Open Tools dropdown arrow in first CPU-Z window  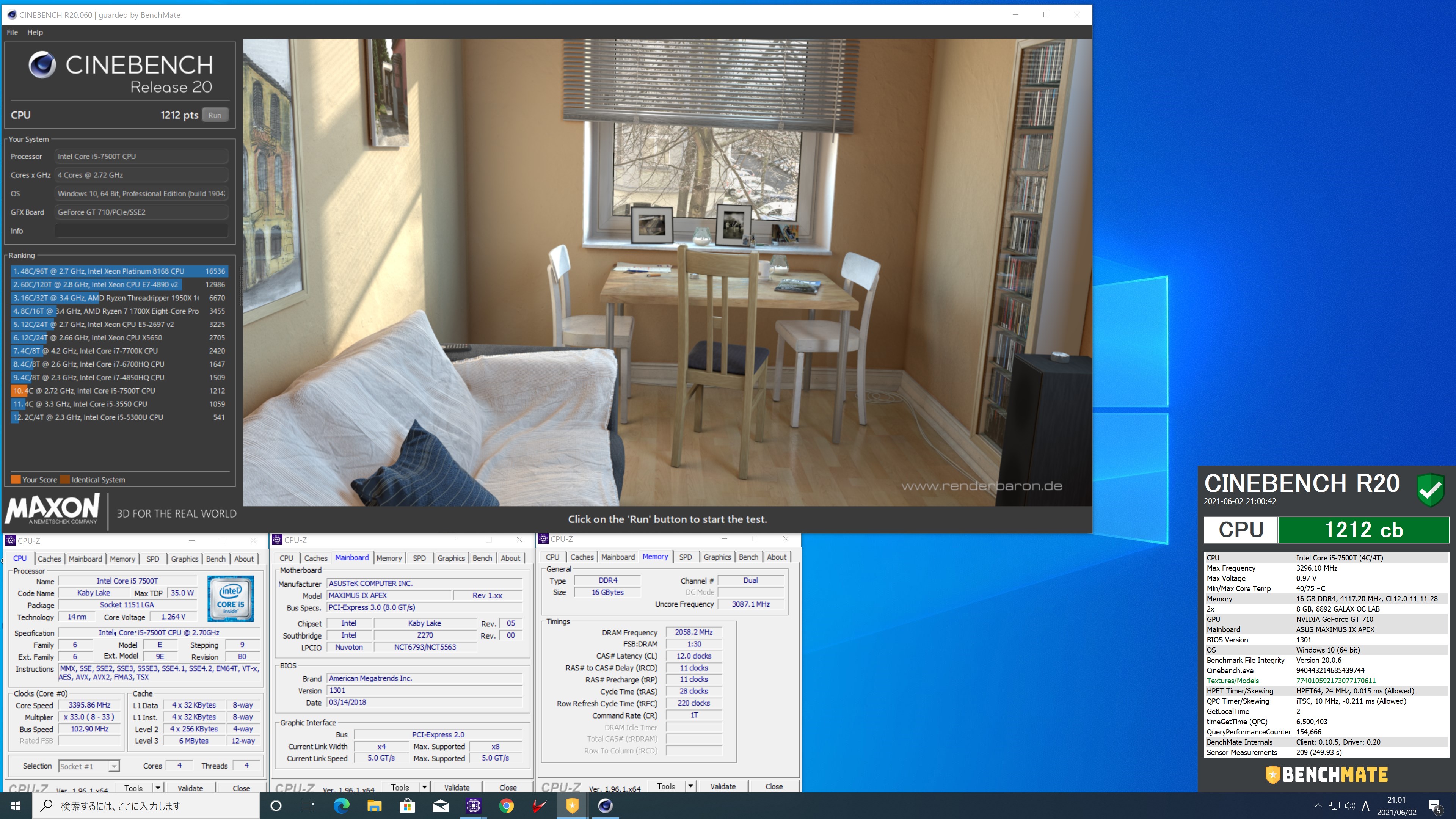tap(158, 788)
